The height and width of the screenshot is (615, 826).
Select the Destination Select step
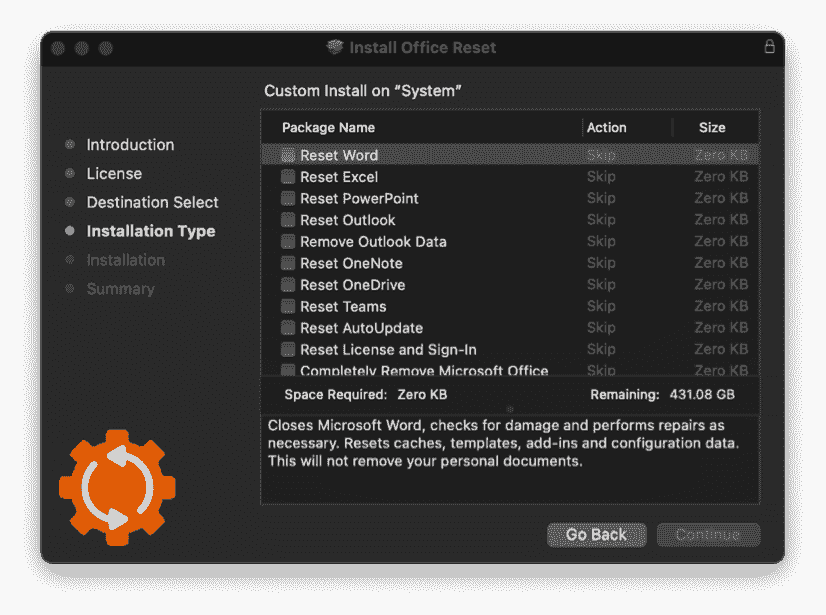152,202
